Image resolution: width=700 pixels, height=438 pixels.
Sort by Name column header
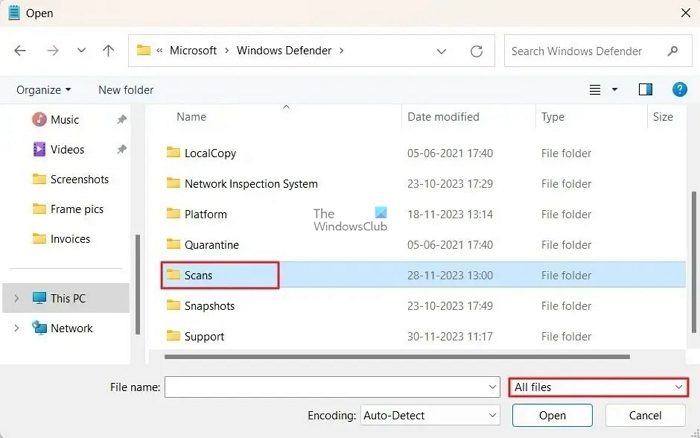point(191,117)
